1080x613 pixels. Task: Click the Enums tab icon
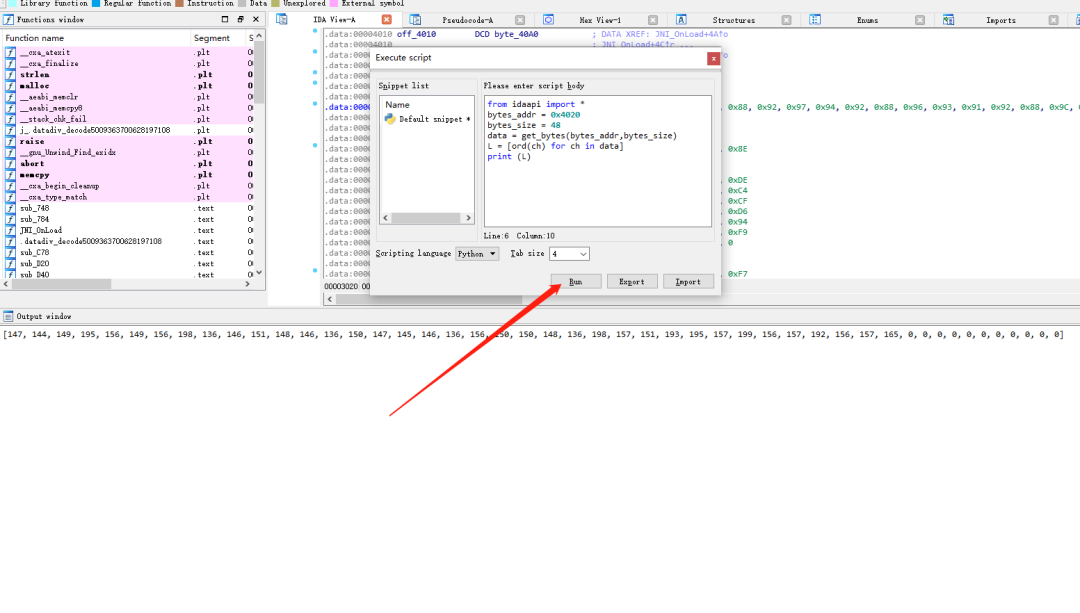(x=815, y=20)
